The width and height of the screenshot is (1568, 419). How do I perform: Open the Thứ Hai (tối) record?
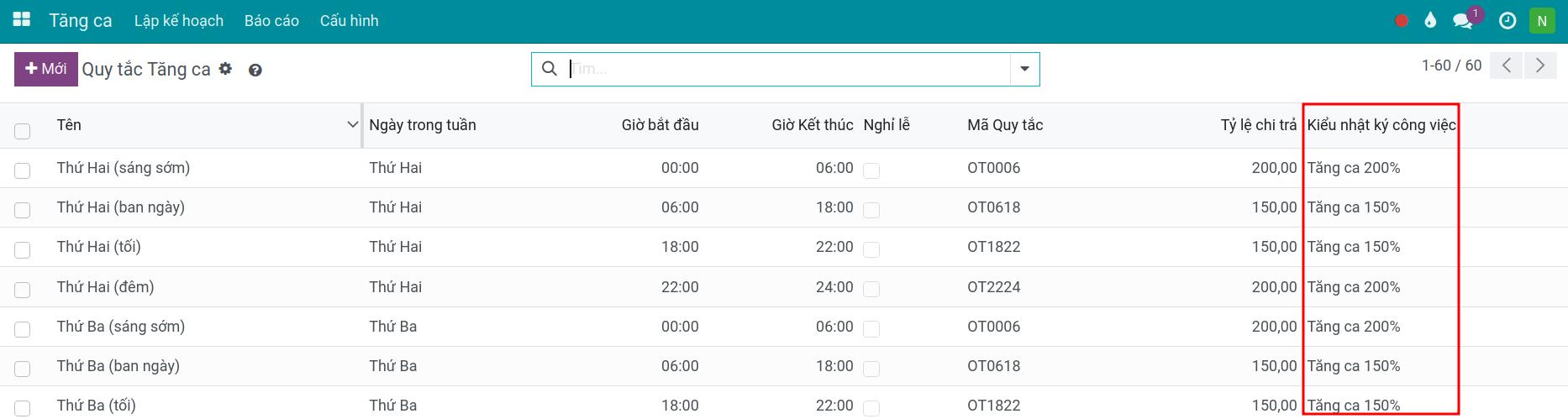99,247
